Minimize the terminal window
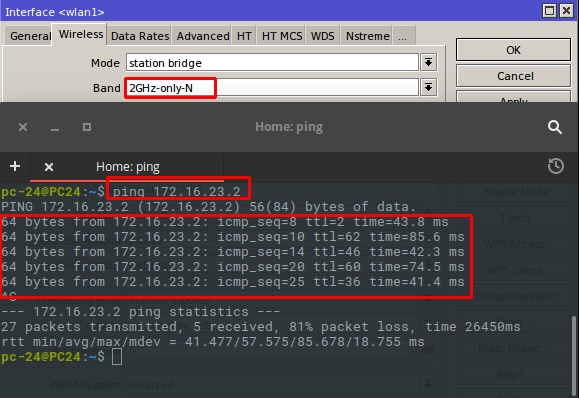Screen dimensions: 579x398 [x=55, y=130]
